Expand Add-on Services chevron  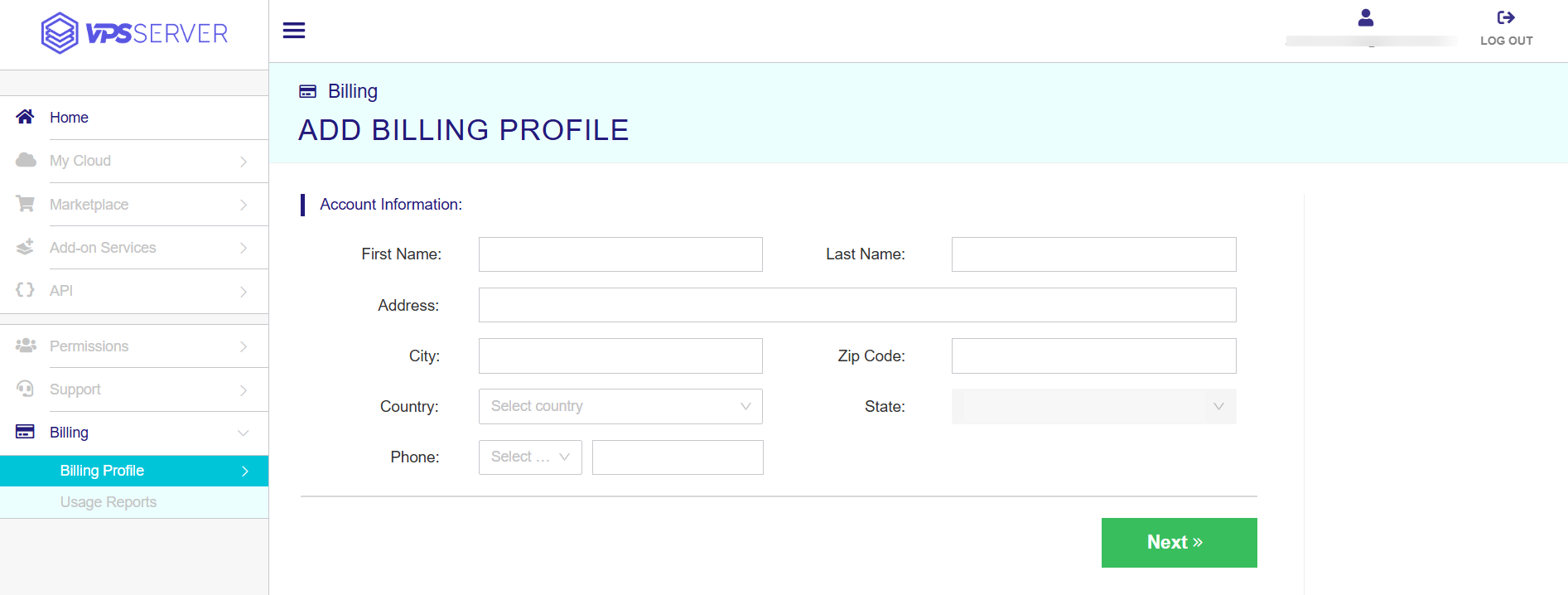click(x=244, y=248)
